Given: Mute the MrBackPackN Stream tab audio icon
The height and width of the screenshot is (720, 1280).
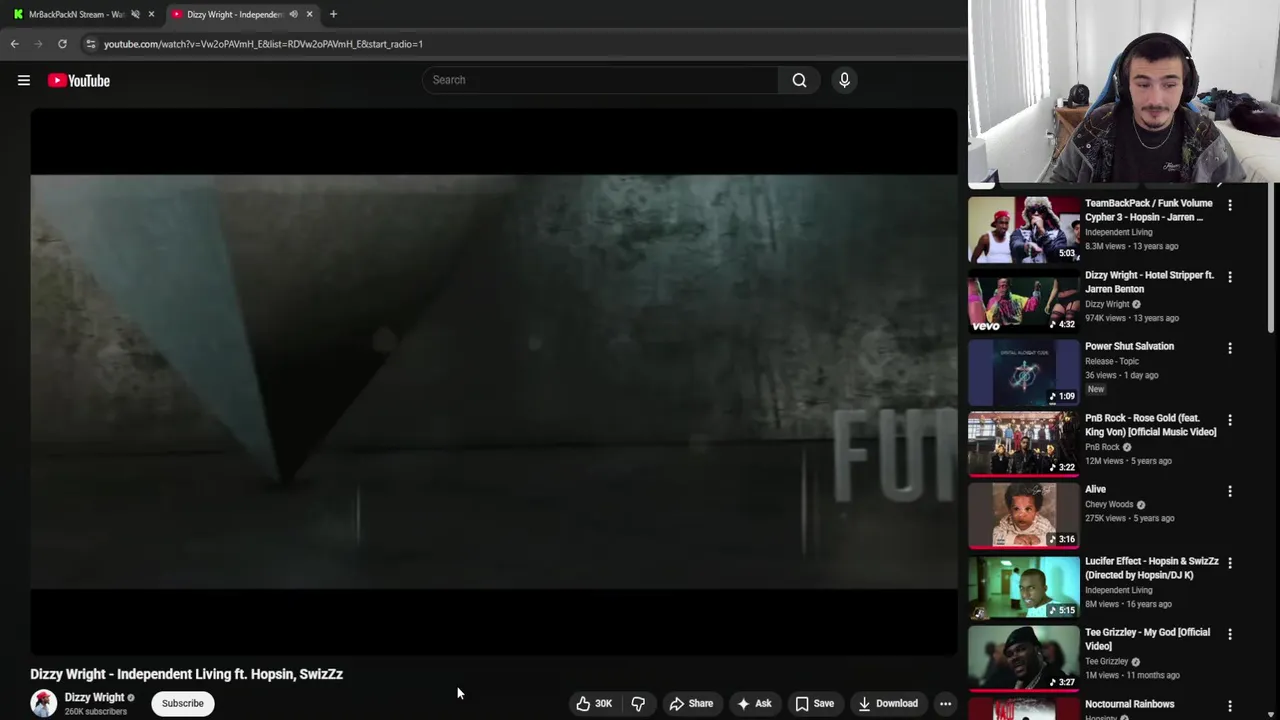Looking at the screenshot, I should 135,14.
